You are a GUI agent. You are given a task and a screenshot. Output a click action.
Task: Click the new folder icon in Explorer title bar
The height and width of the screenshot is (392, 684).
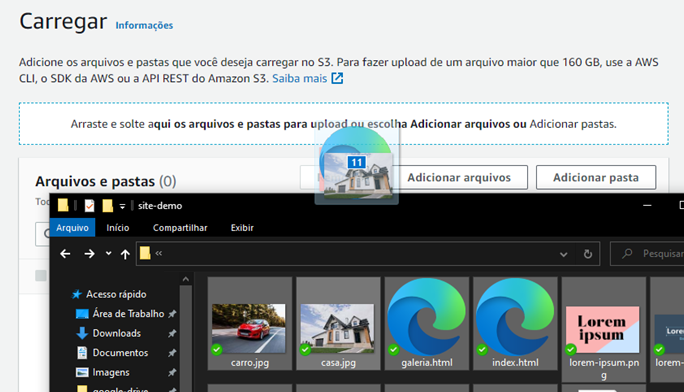[107, 205]
